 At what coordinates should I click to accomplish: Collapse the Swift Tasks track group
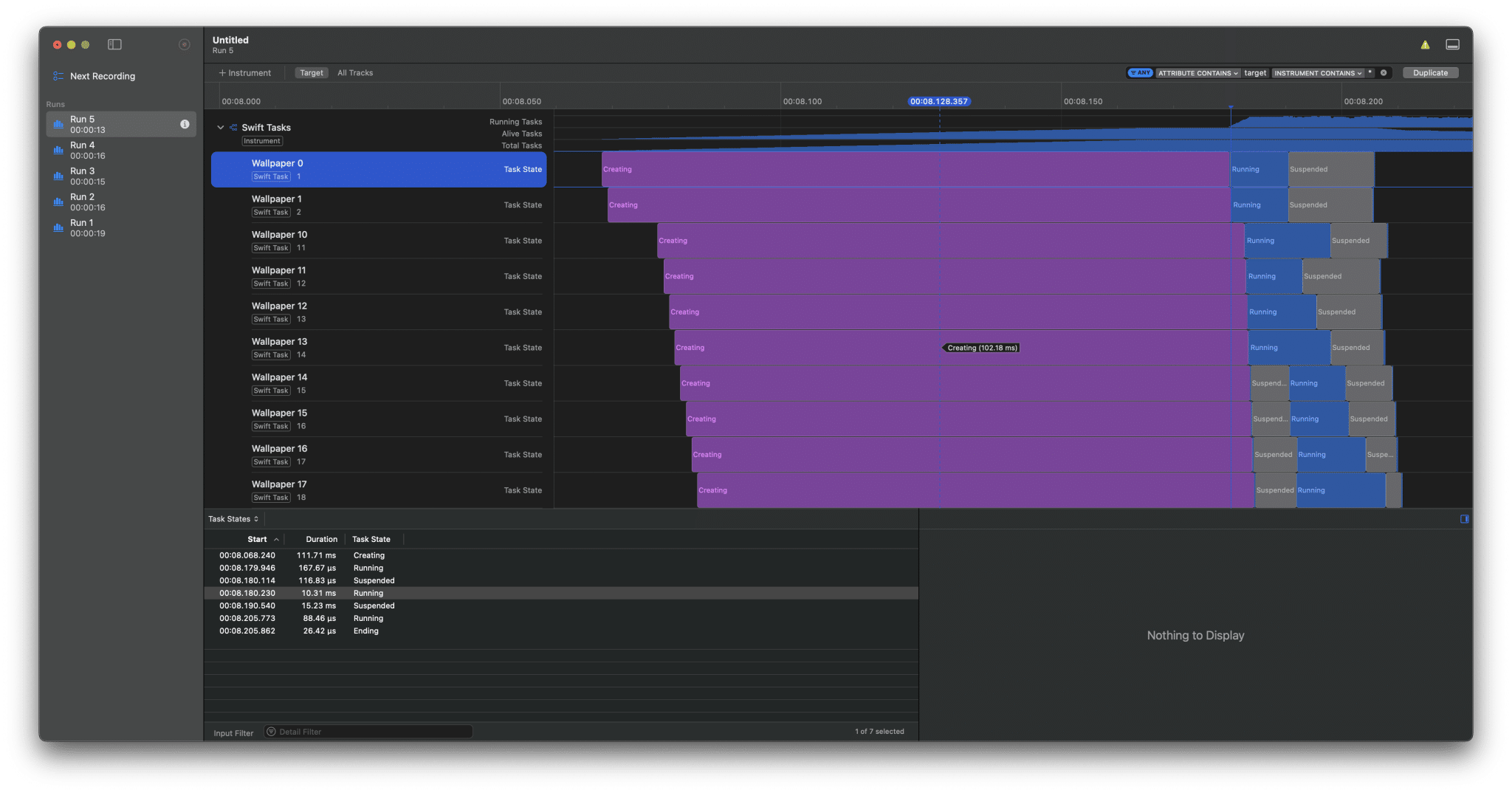click(220, 128)
